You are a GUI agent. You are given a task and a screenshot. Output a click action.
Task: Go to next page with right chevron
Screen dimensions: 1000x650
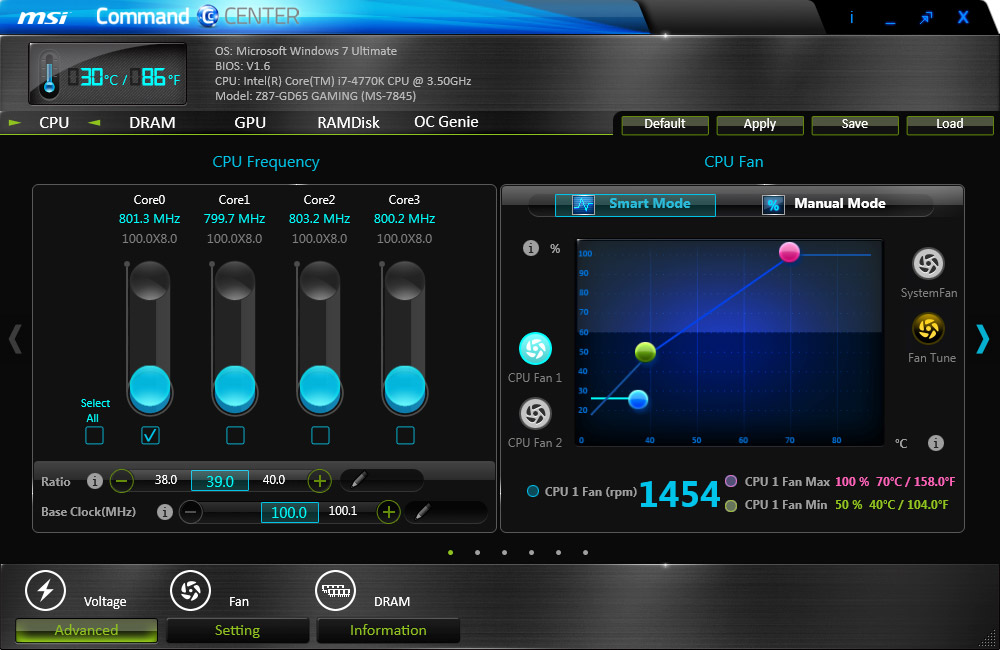click(982, 339)
